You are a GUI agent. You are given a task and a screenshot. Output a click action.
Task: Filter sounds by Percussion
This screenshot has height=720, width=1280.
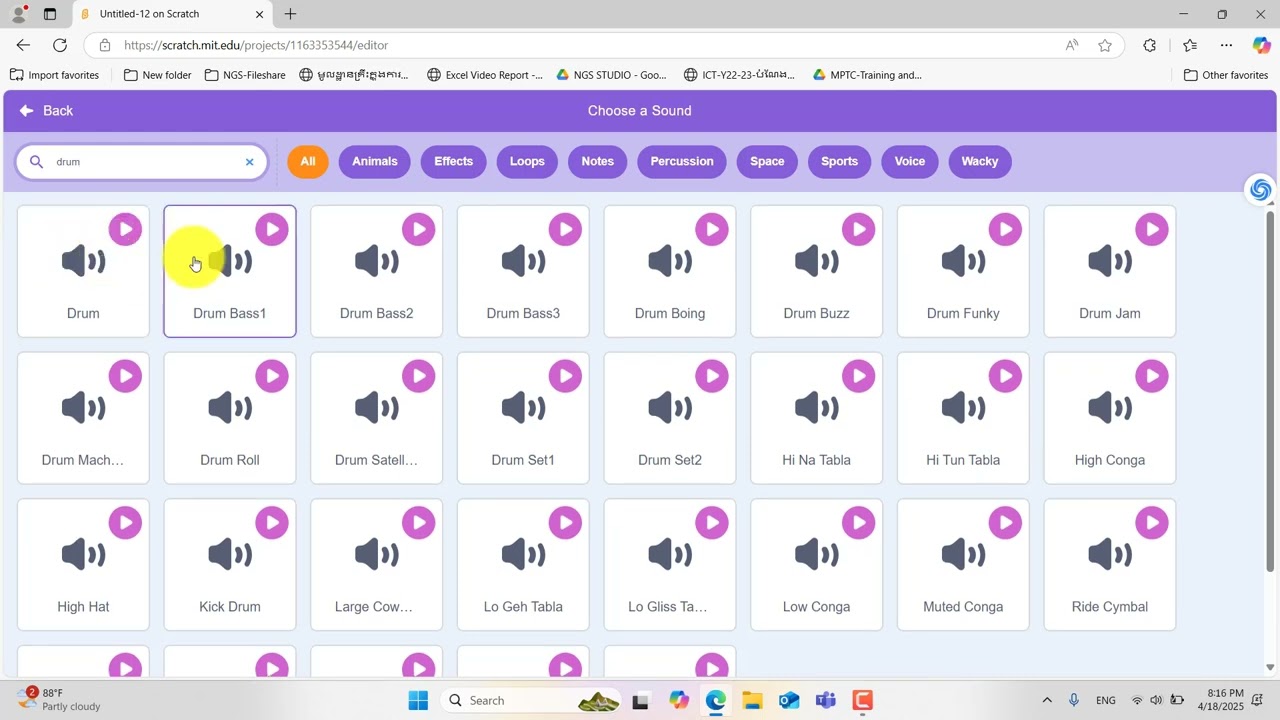[x=682, y=161]
